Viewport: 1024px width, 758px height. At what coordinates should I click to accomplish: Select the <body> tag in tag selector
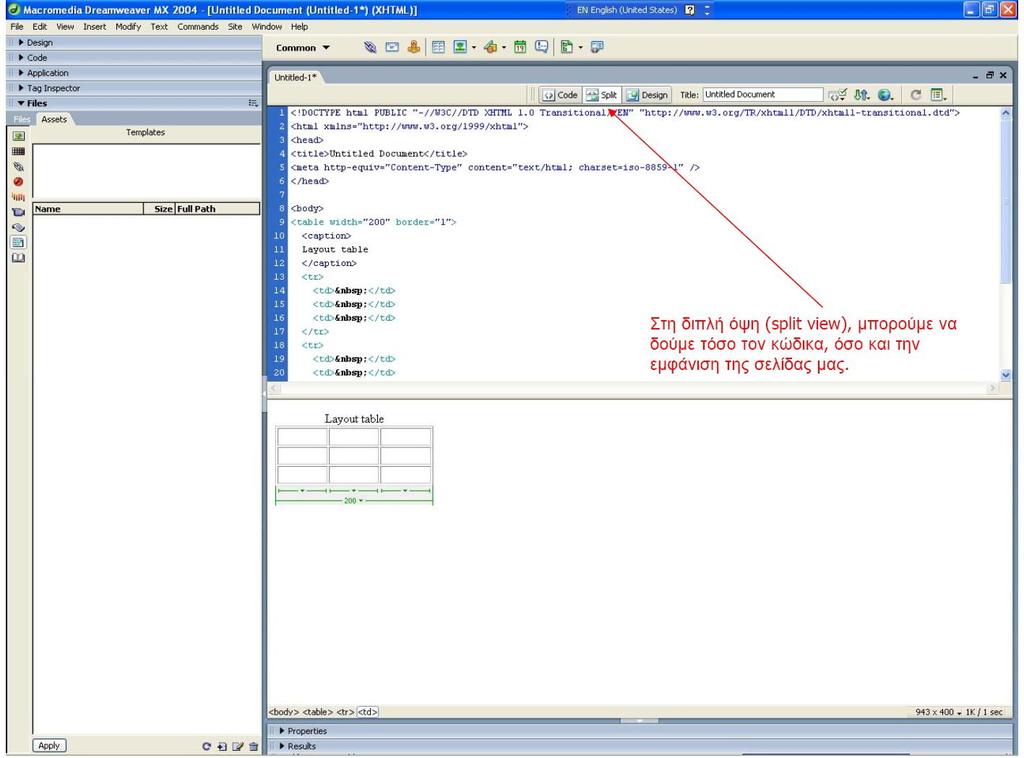pos(284,712)
